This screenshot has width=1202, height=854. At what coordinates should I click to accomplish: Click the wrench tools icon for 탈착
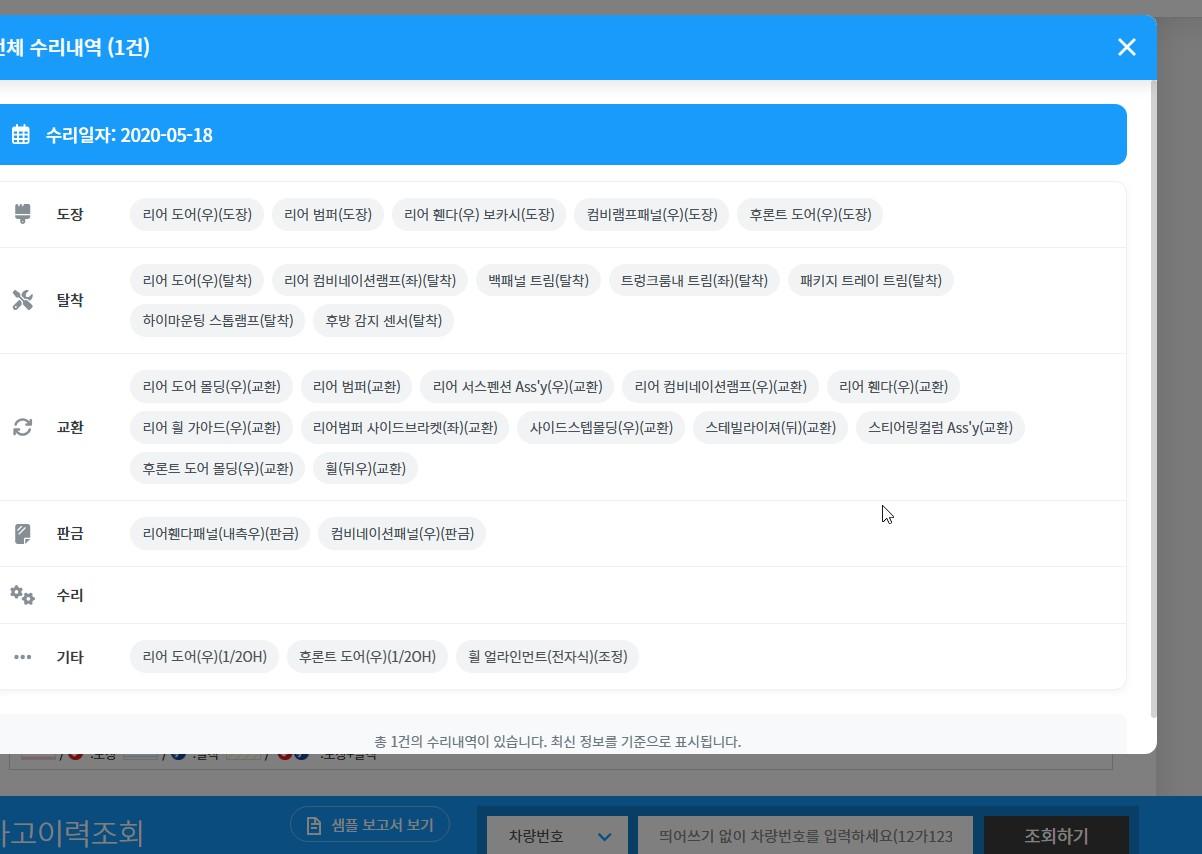(23, 300)
